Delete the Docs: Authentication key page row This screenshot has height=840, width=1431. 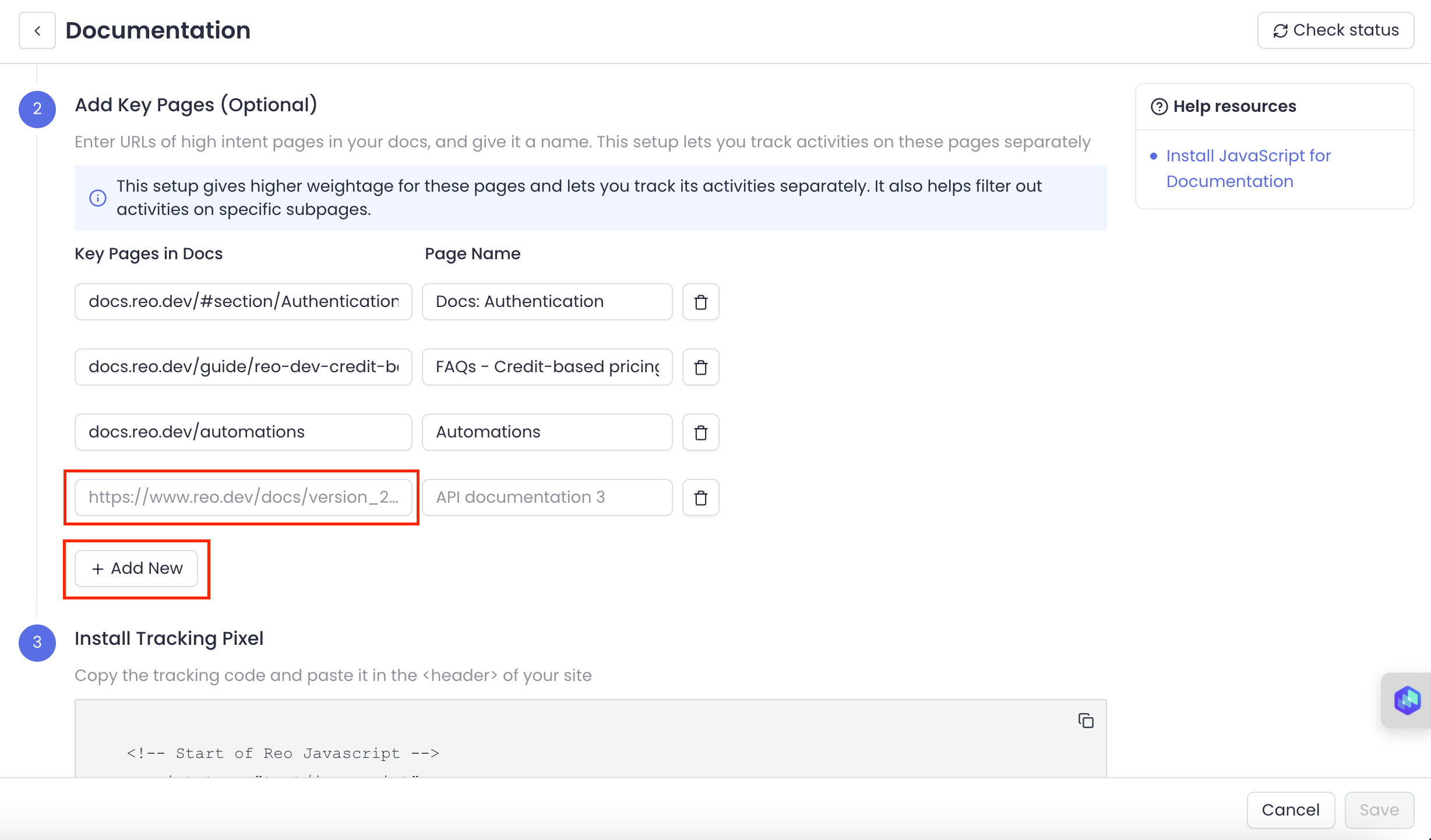tap(700, 302)
